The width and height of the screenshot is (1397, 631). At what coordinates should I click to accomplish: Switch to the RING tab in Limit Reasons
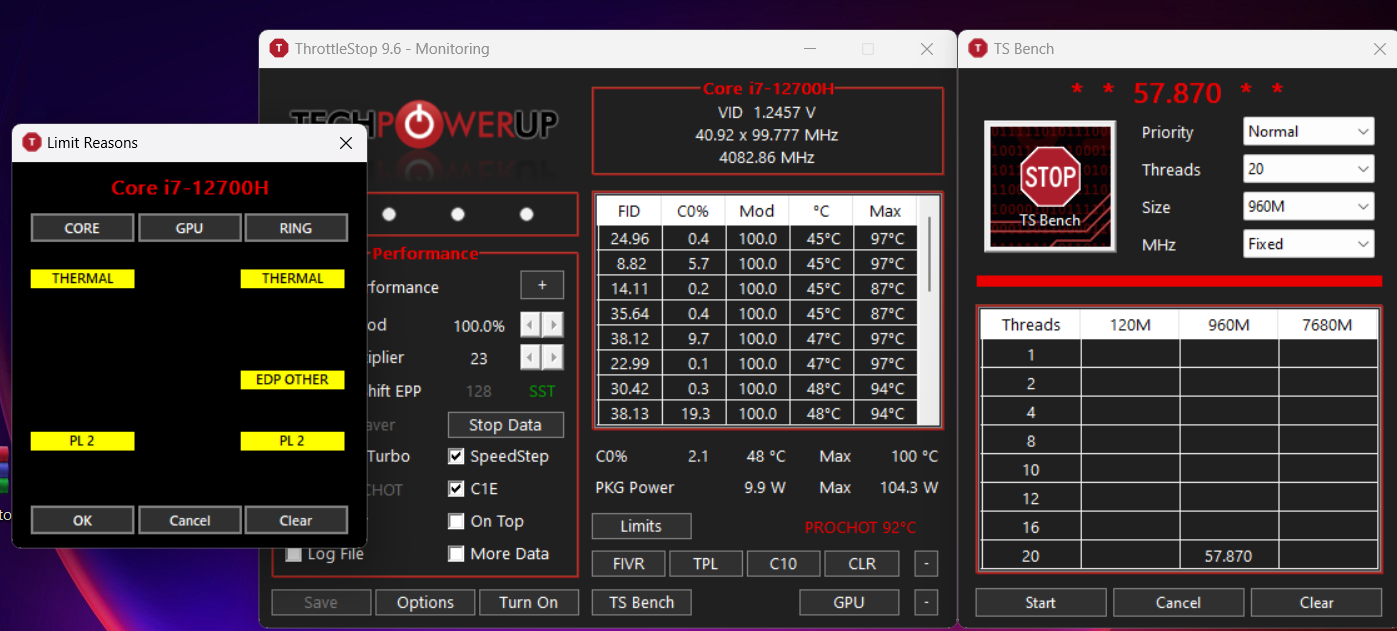click(x=296, y=228)
